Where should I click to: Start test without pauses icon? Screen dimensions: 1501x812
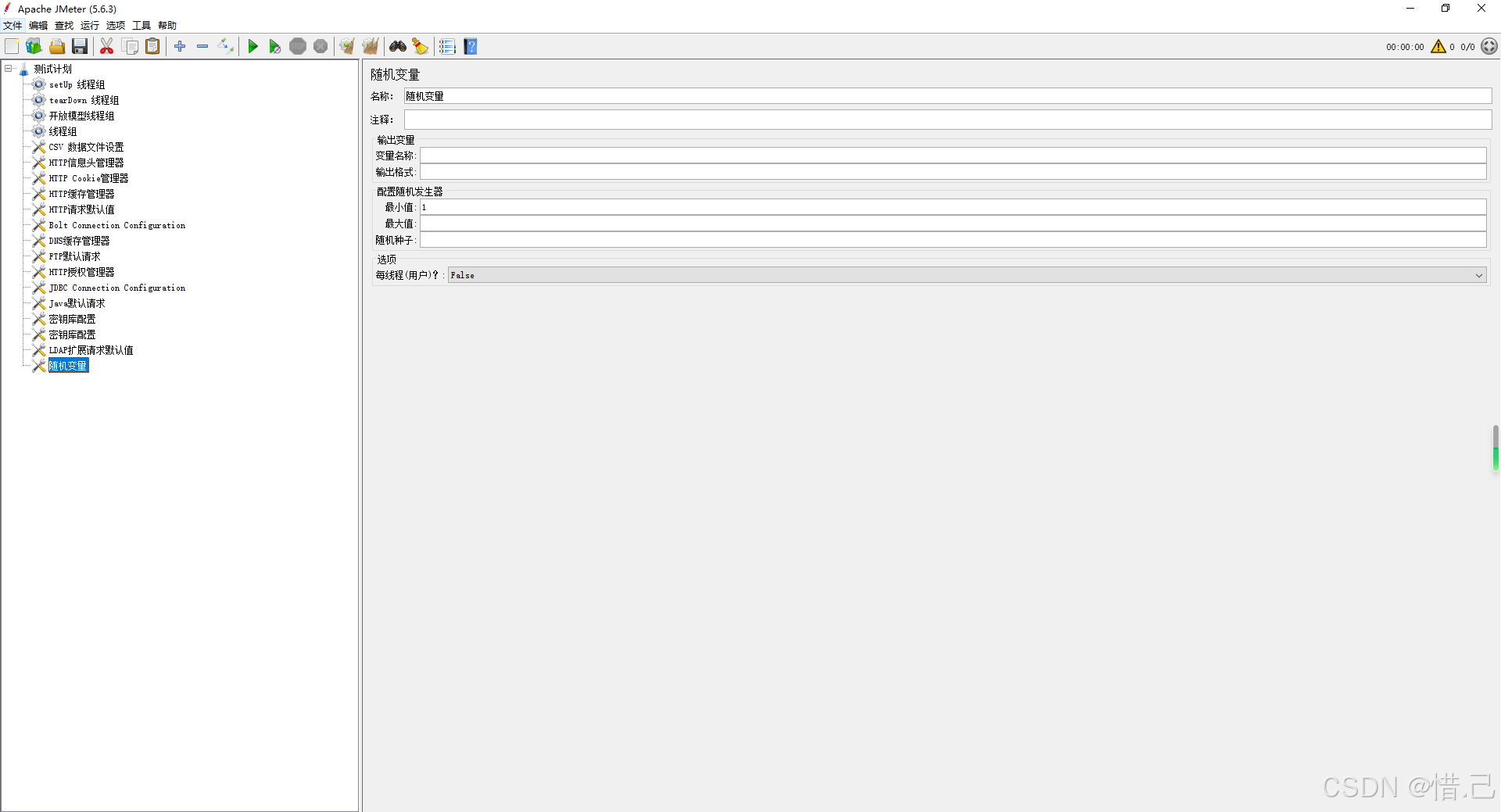(x=274, y=47)
